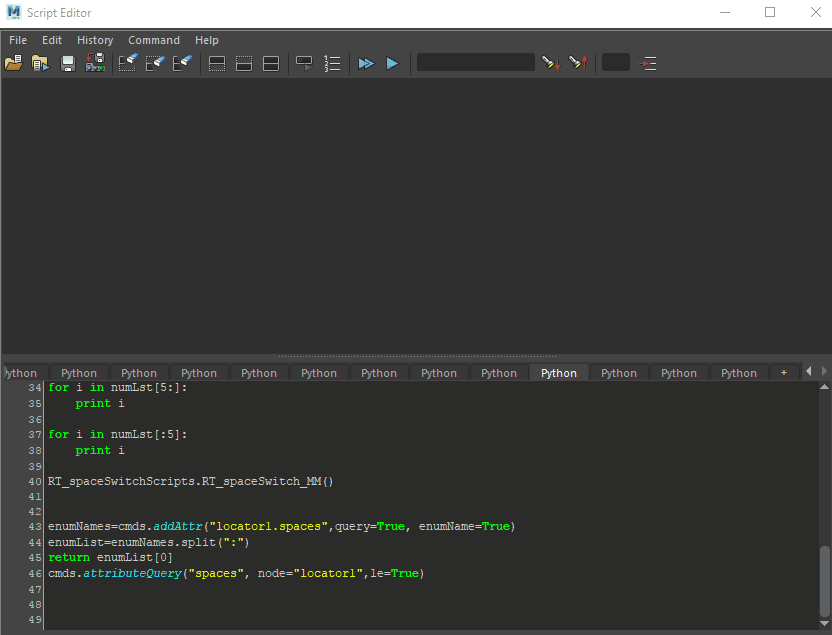Click the '"locator1.spaces"' string on line 43

pos(269,526)
